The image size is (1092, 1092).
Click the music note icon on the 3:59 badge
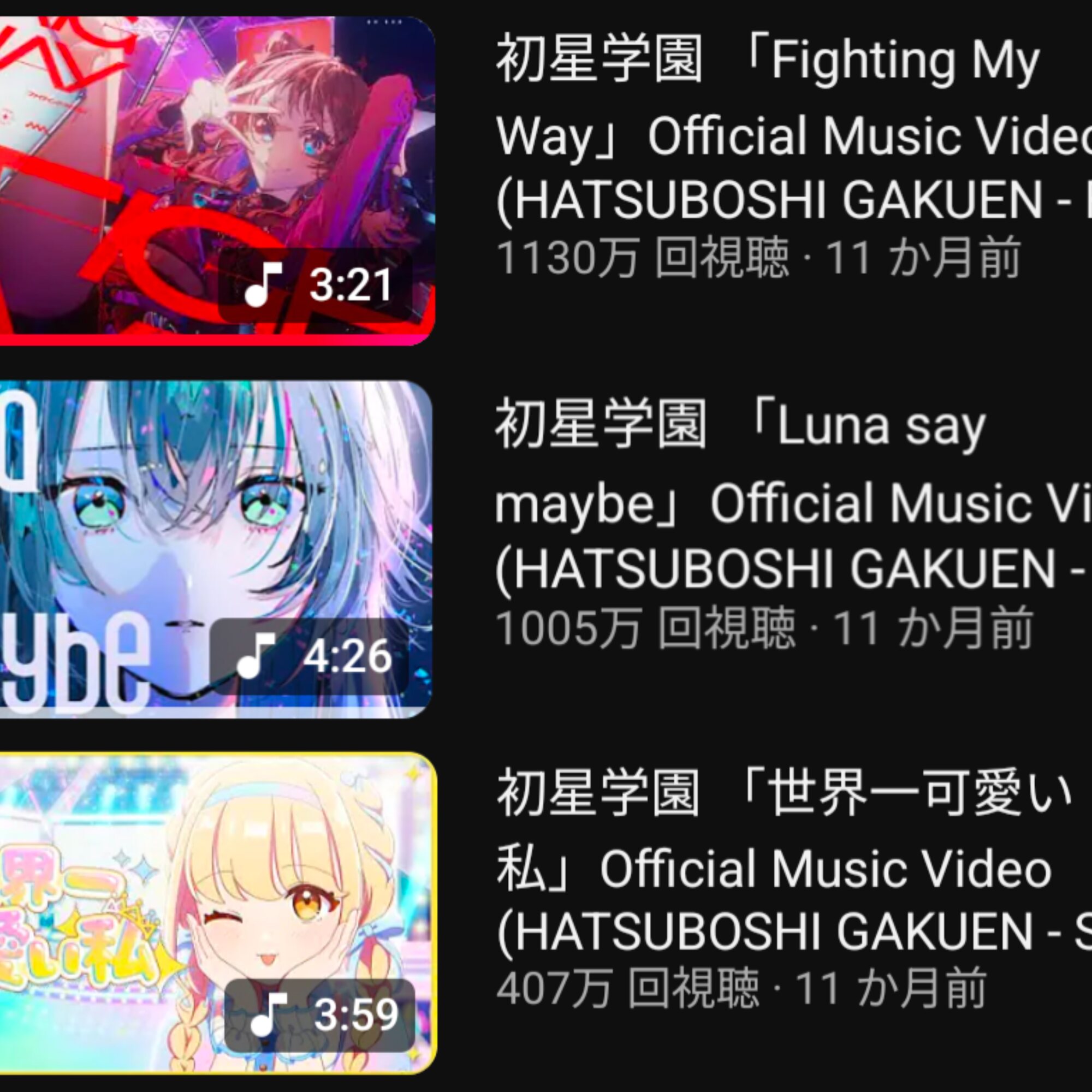point(269,1014)
